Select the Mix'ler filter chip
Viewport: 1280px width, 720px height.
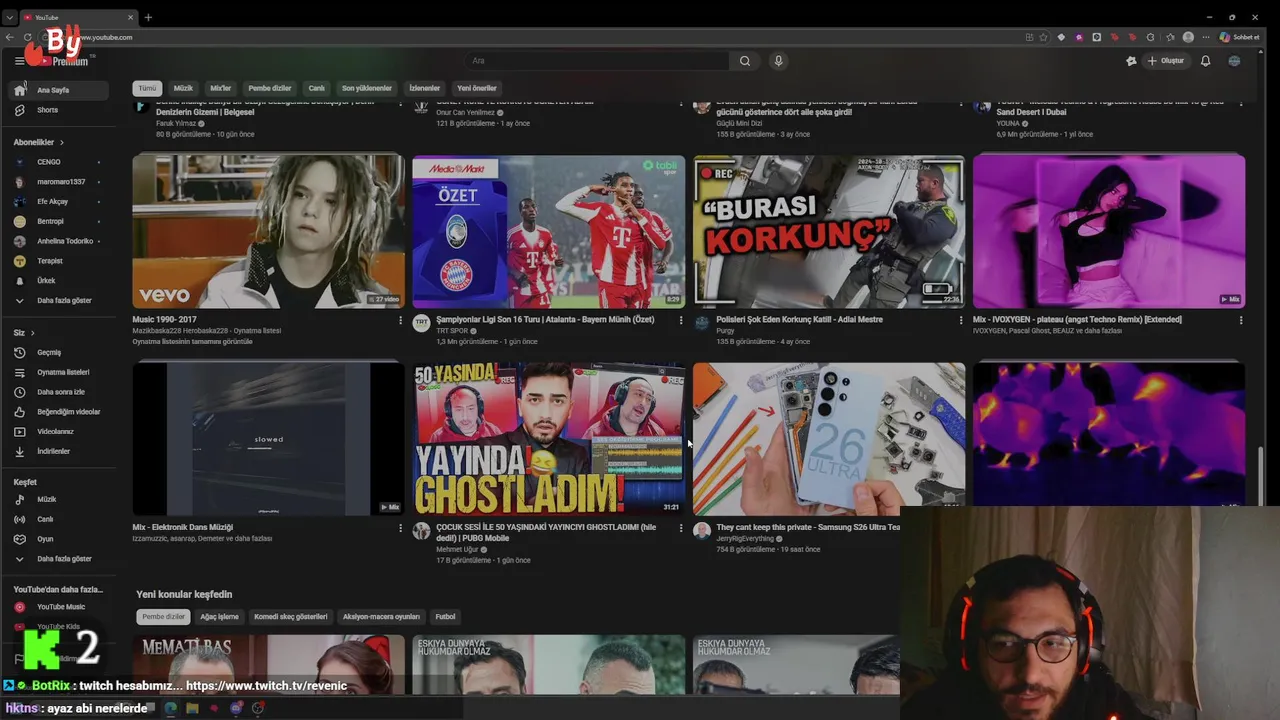[220, 88]
